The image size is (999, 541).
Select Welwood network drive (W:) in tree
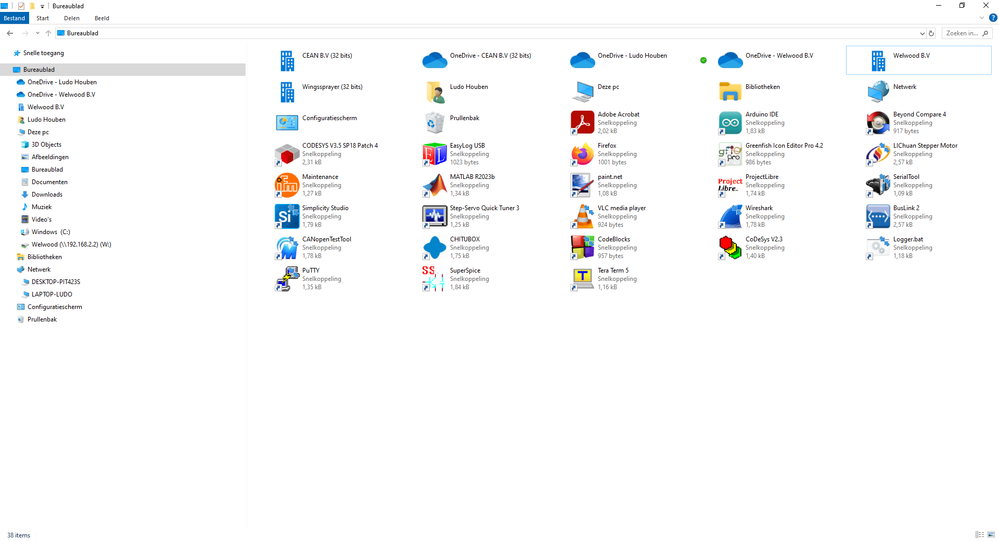coord(71,245)
